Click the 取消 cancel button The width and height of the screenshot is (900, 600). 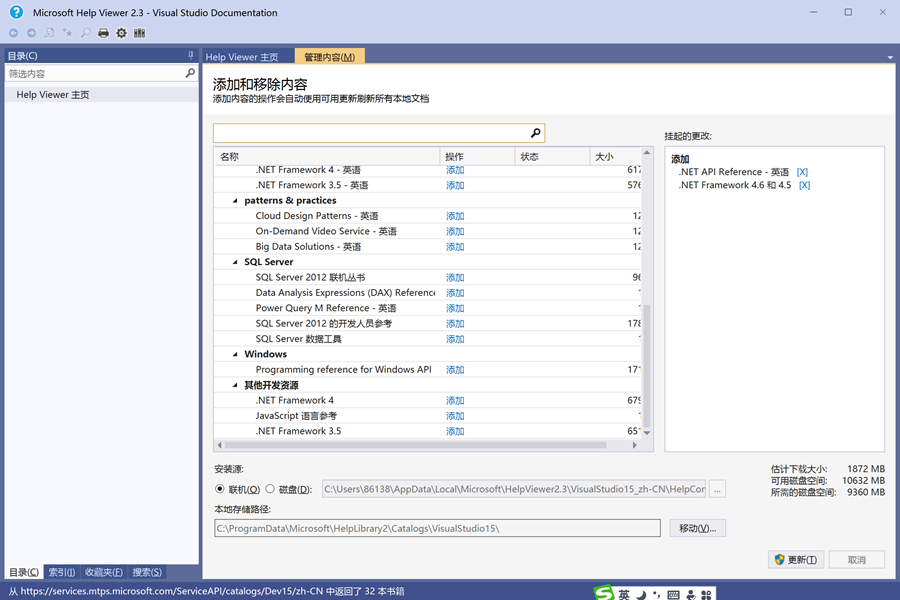pyautogui.click(x=857, y=560)
